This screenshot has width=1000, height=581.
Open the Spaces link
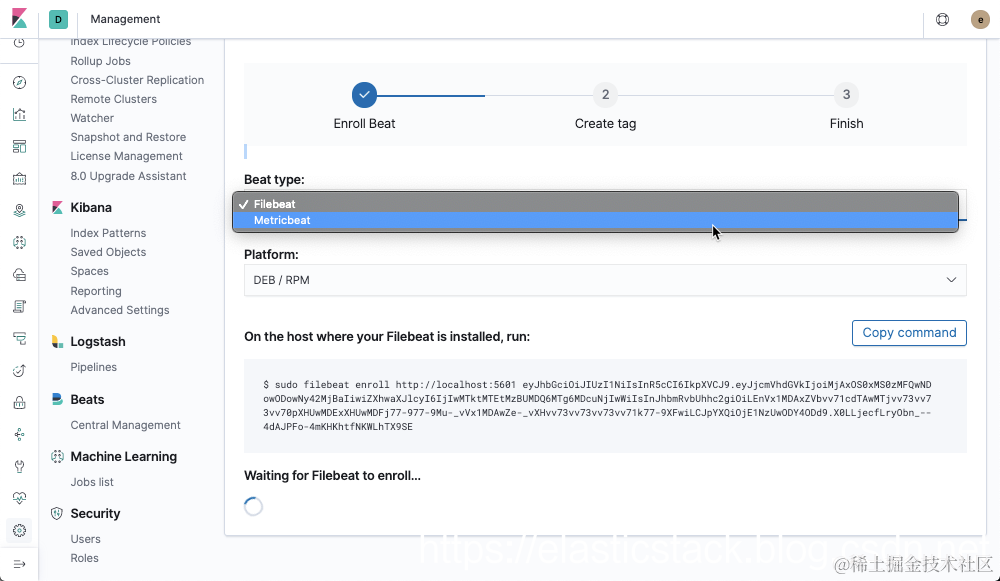point(89,271)
